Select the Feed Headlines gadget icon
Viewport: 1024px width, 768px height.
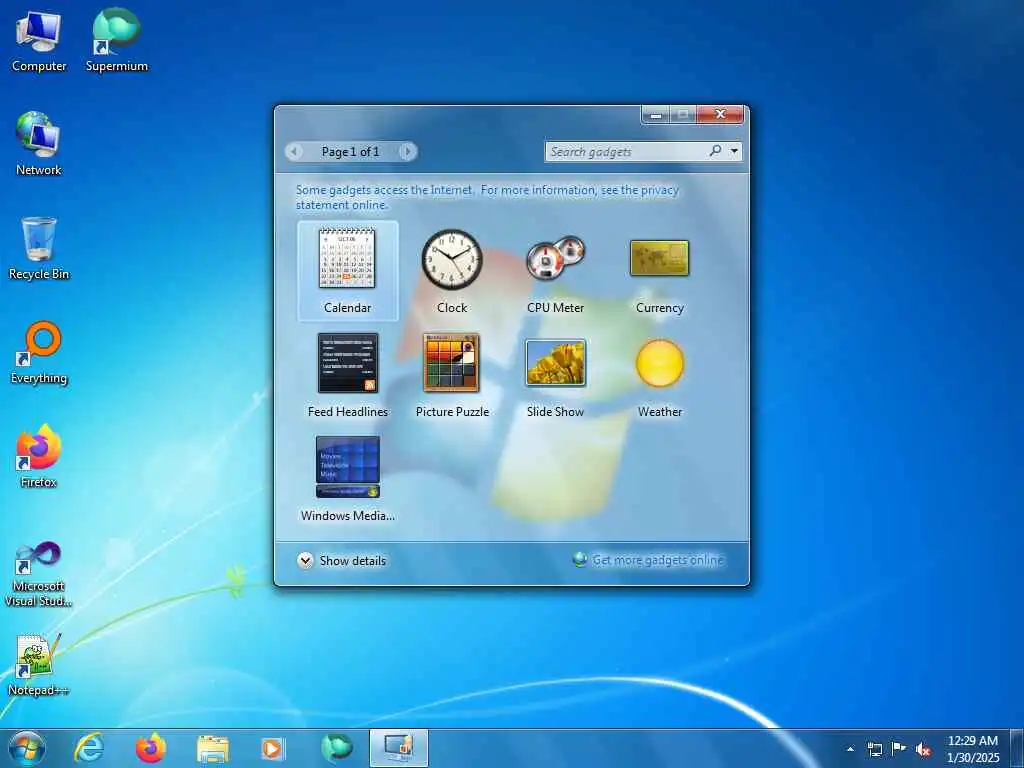pyautogui.click(x=347, y=363)
